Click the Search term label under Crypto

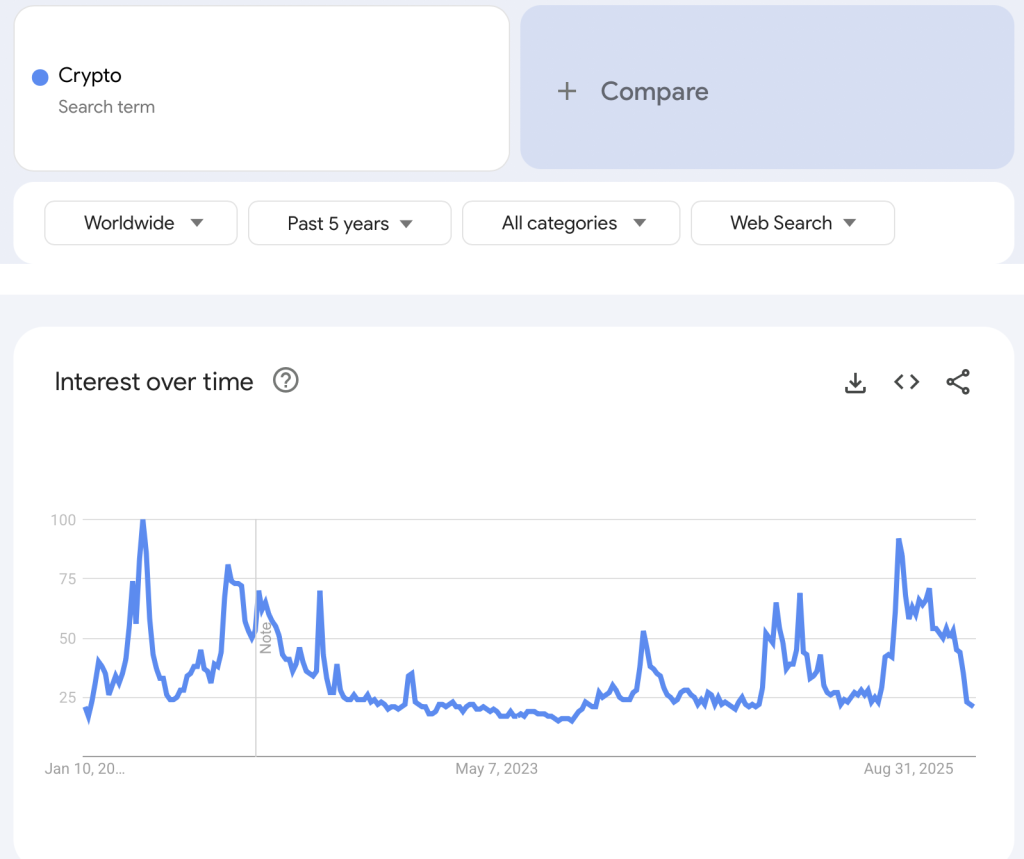point(105,107)
